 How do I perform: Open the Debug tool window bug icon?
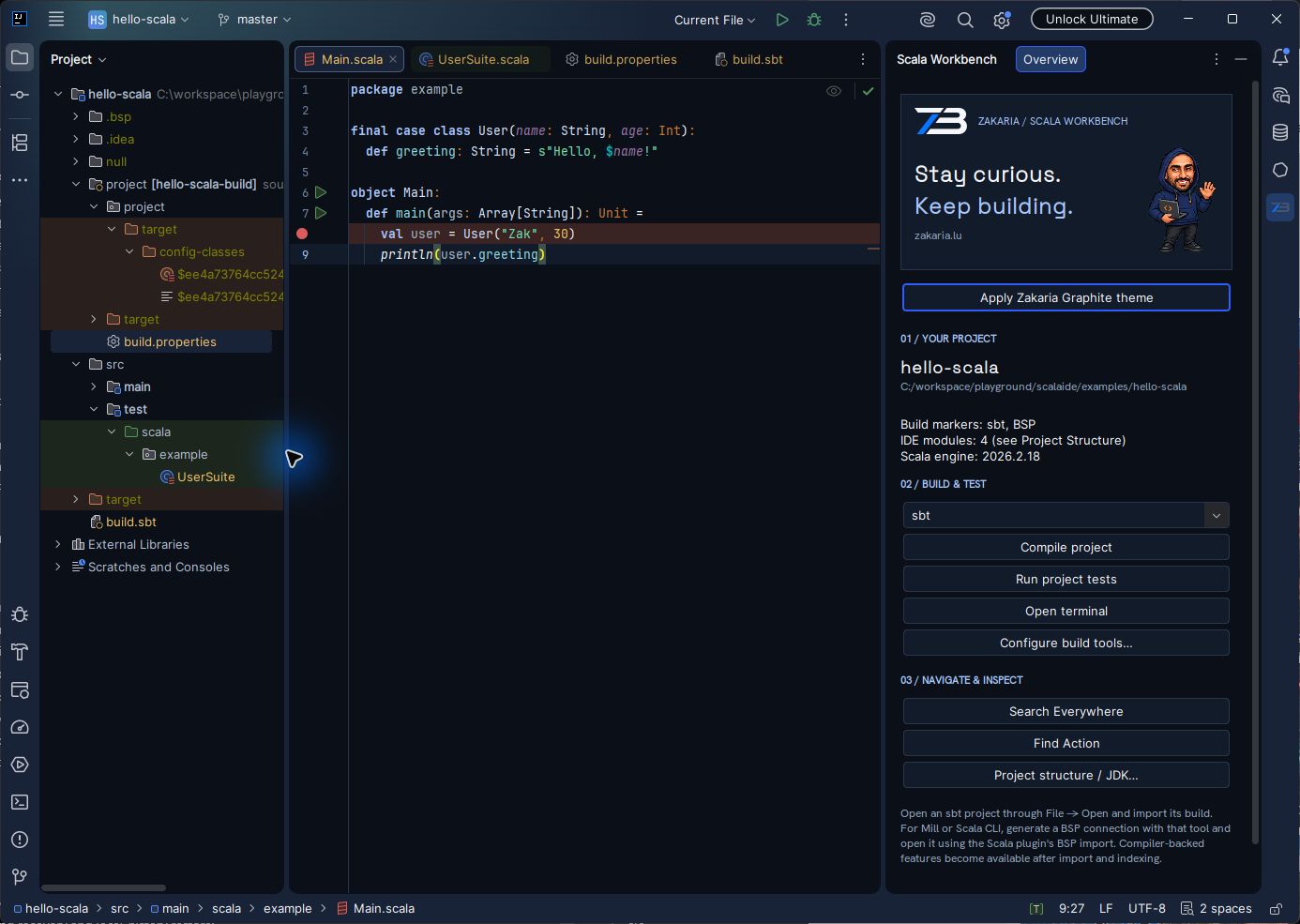pyautogui.click(x=20, y=614)
